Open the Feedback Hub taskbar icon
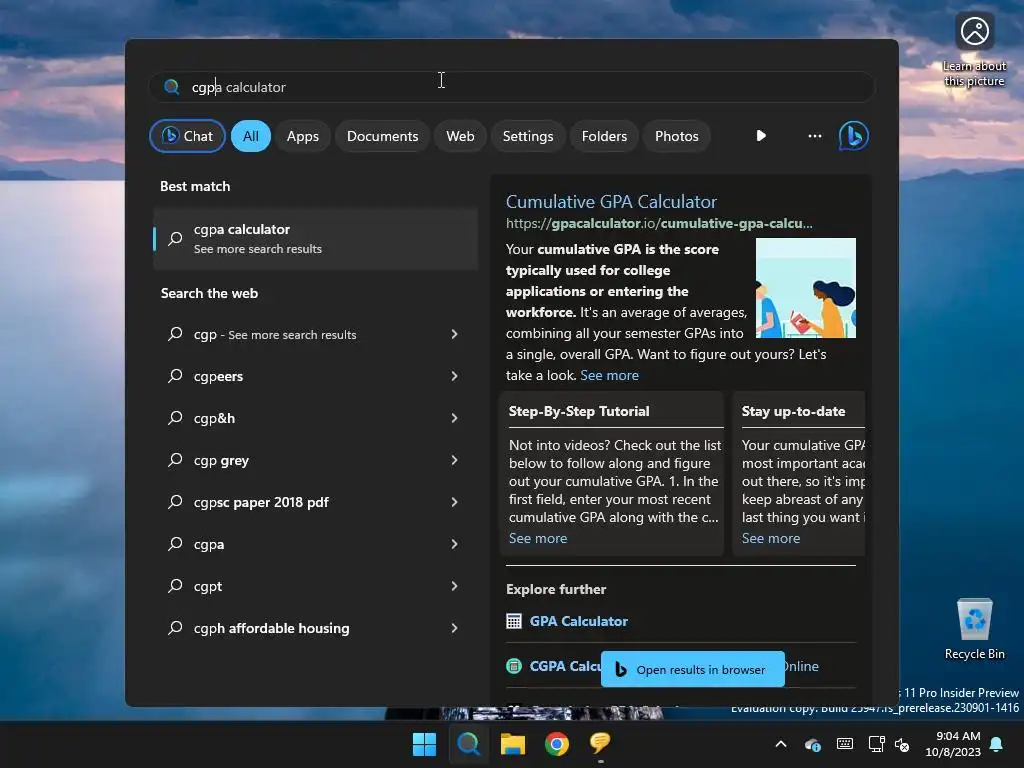The height and width of the screenshot is (768, 1024). pyautogui.click(x=600, y=743)
